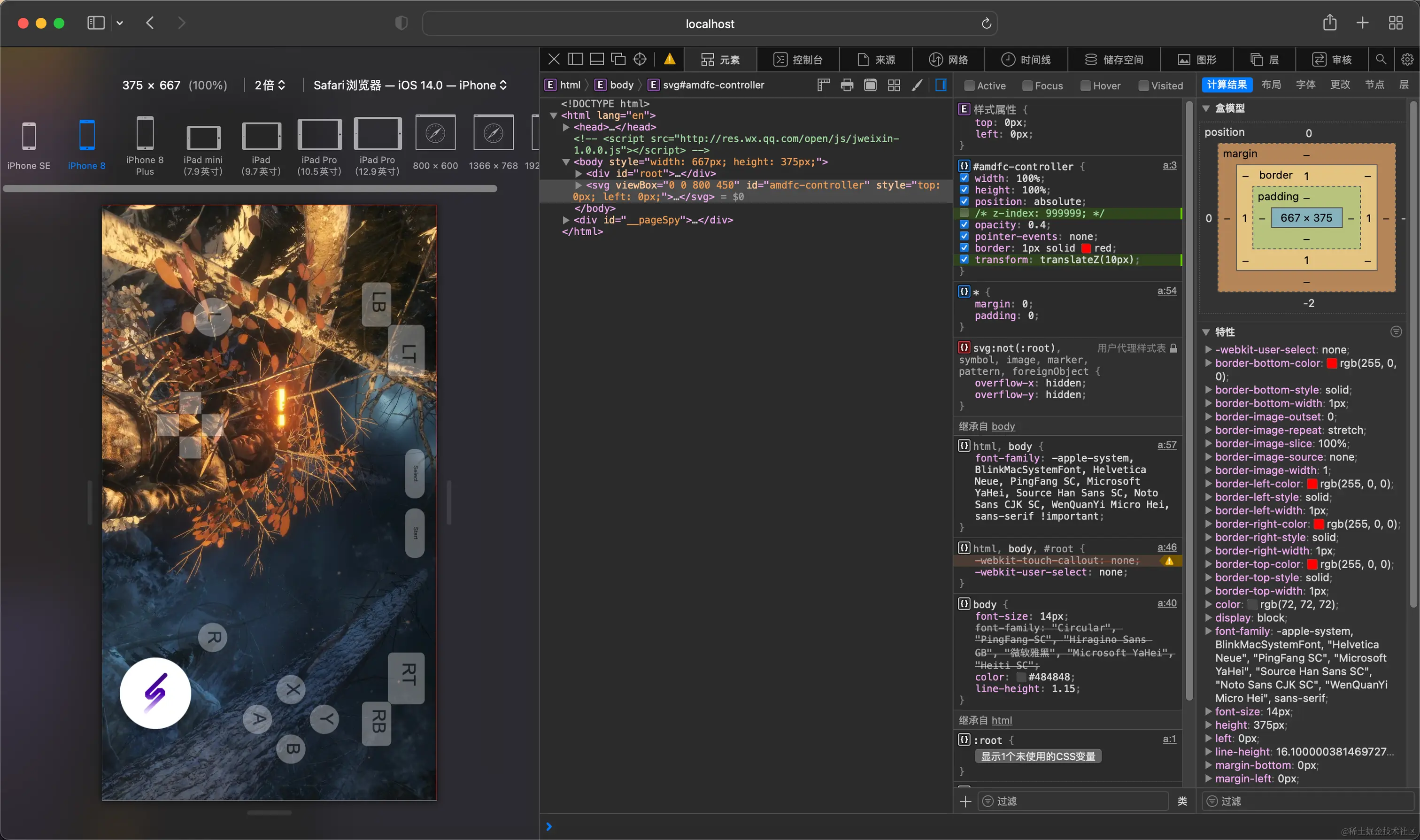This screenshot has height=840, width=1420.
Task: Enable the commented z-index property checkbox
Action: (x=965, y=213)
